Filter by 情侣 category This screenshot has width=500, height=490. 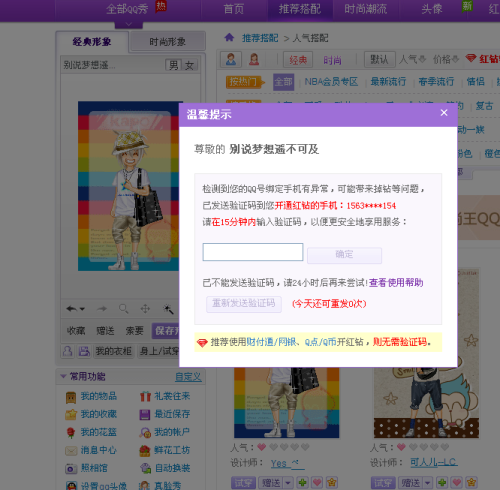476,82
